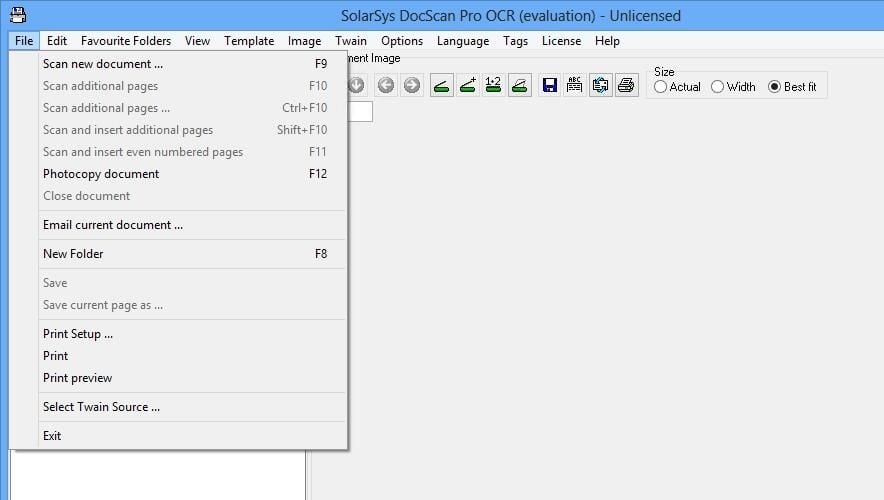Screen dimensions: 884x500
Task: Open the License menu
Action: (562, 41)
